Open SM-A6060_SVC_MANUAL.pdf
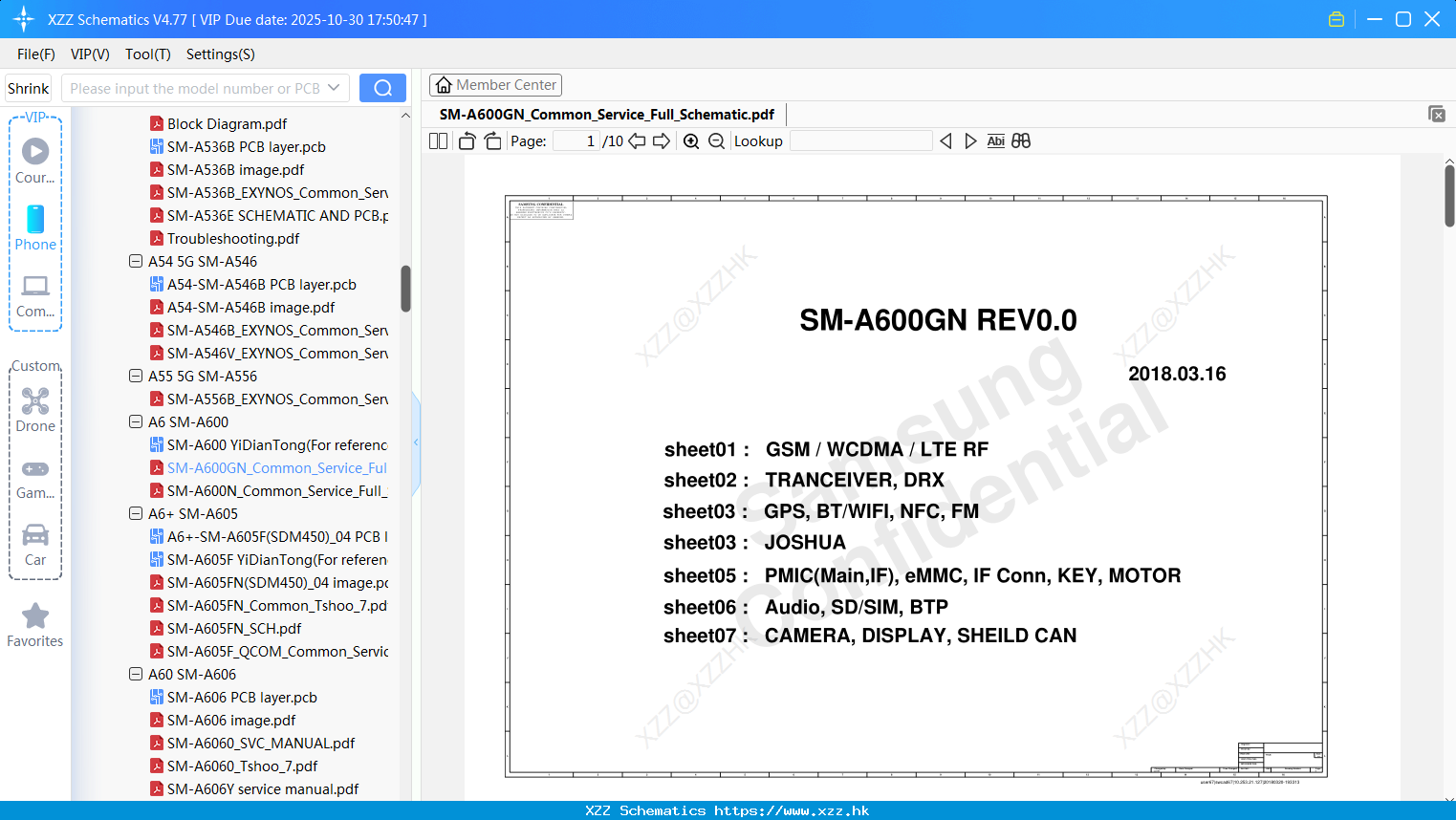1456x820 pixels. [252, 743]
